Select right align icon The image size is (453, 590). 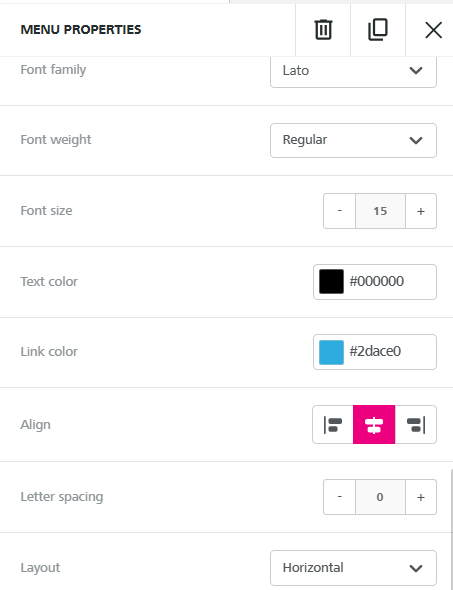pyautogui.click(x=416, y=424)
